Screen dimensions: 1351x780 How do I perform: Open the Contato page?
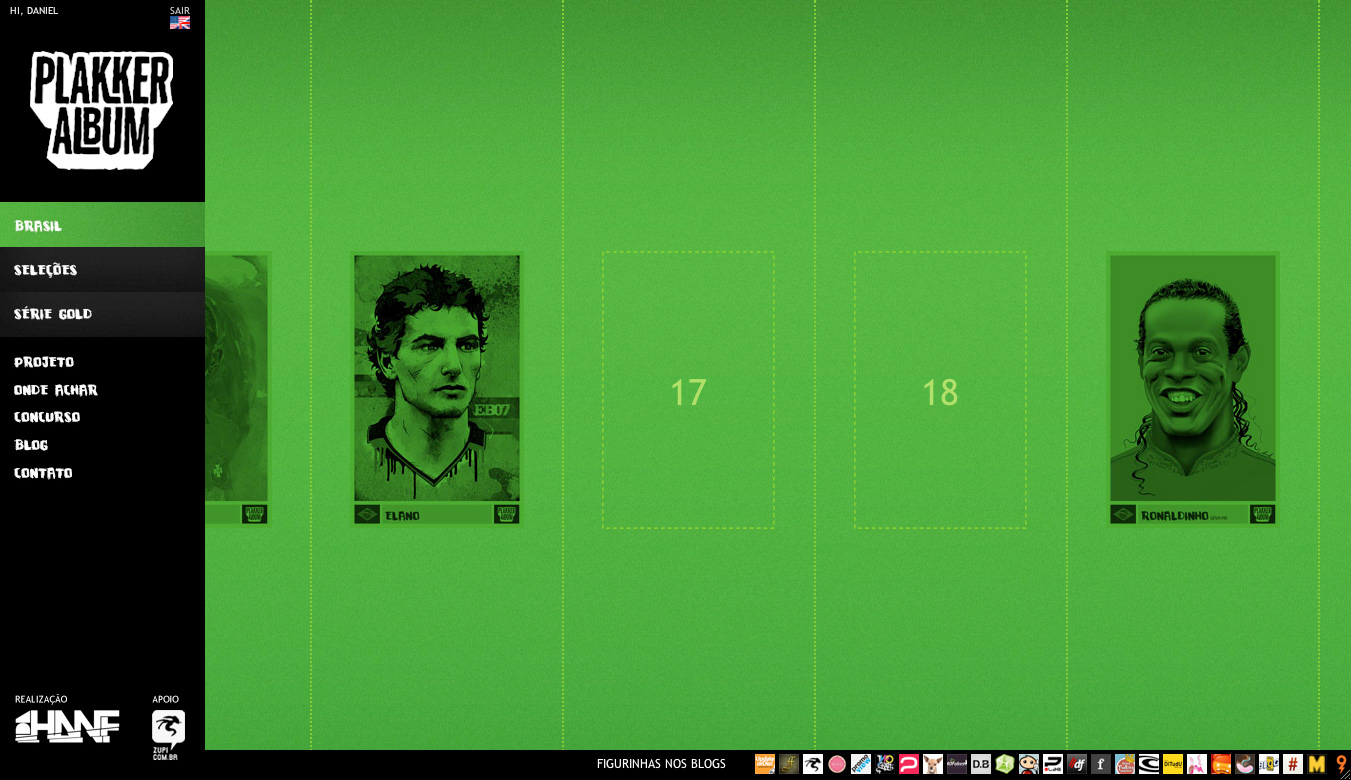43,473
